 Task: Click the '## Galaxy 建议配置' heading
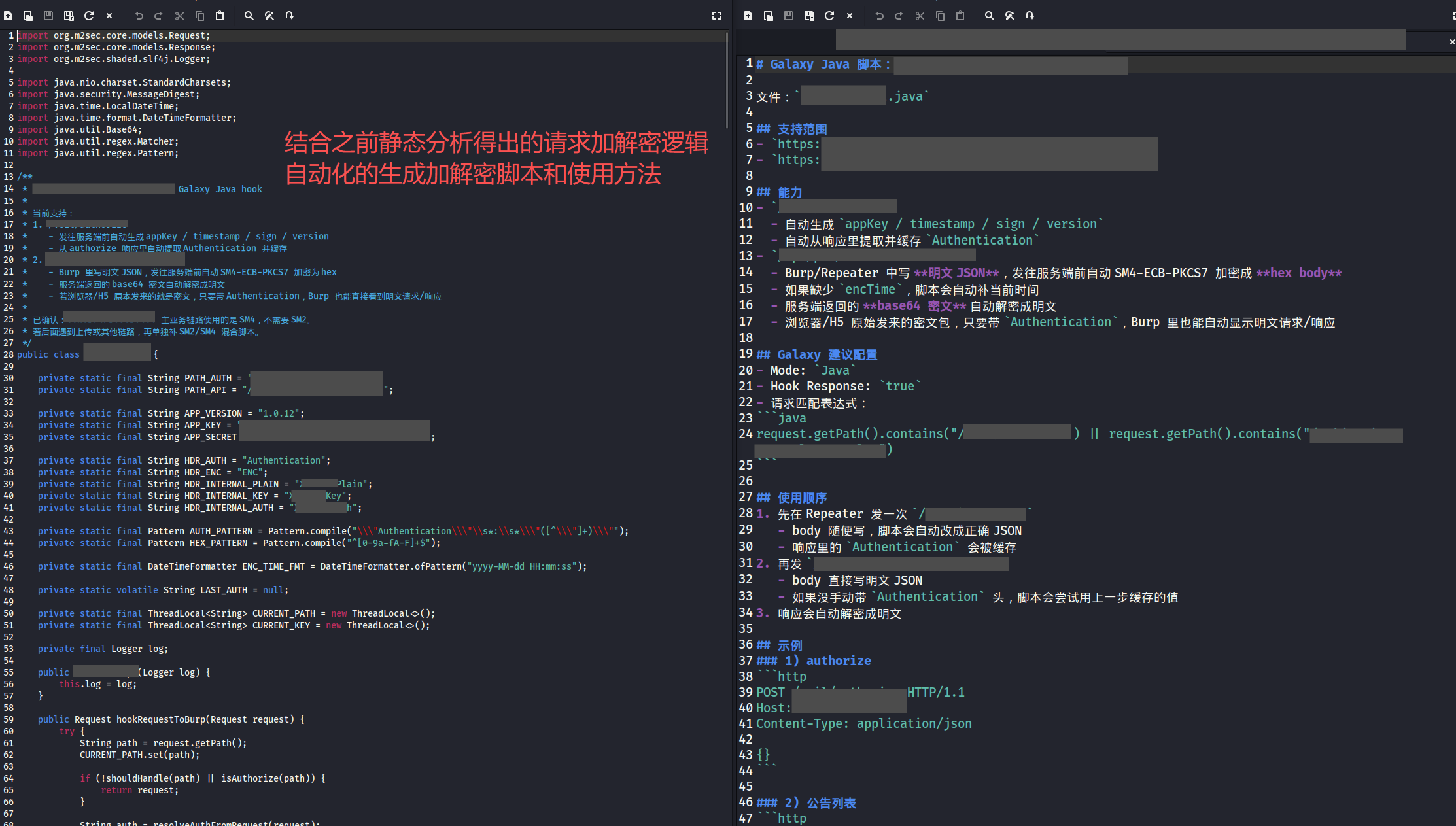coord(817,354)
